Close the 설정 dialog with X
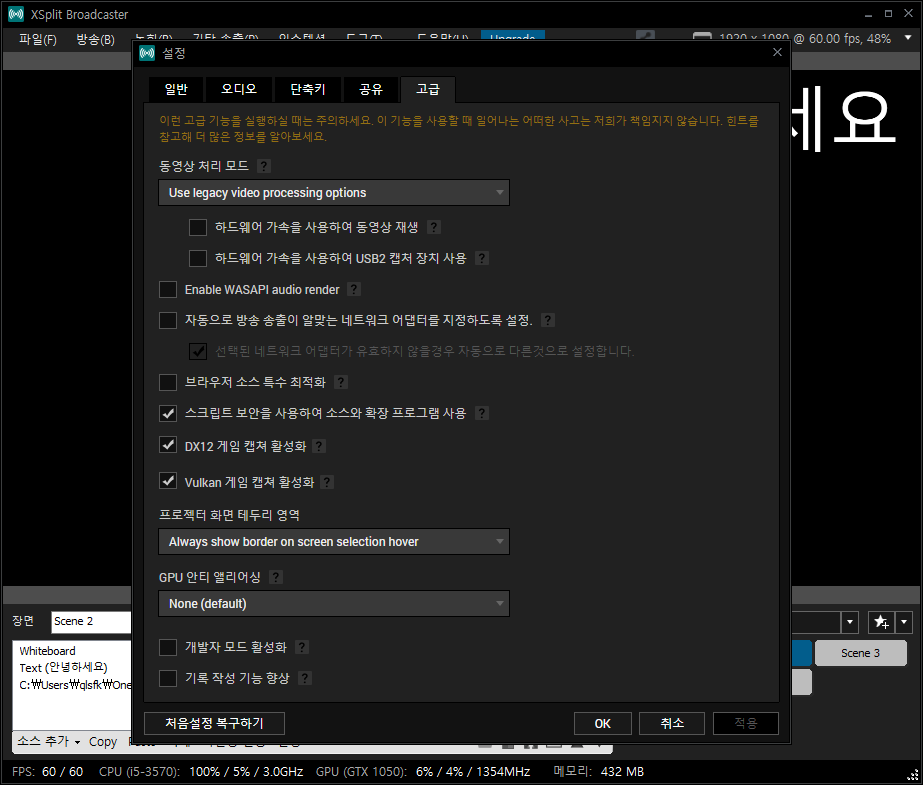This screenshot has height=785, width=923. tap(777, 52)
